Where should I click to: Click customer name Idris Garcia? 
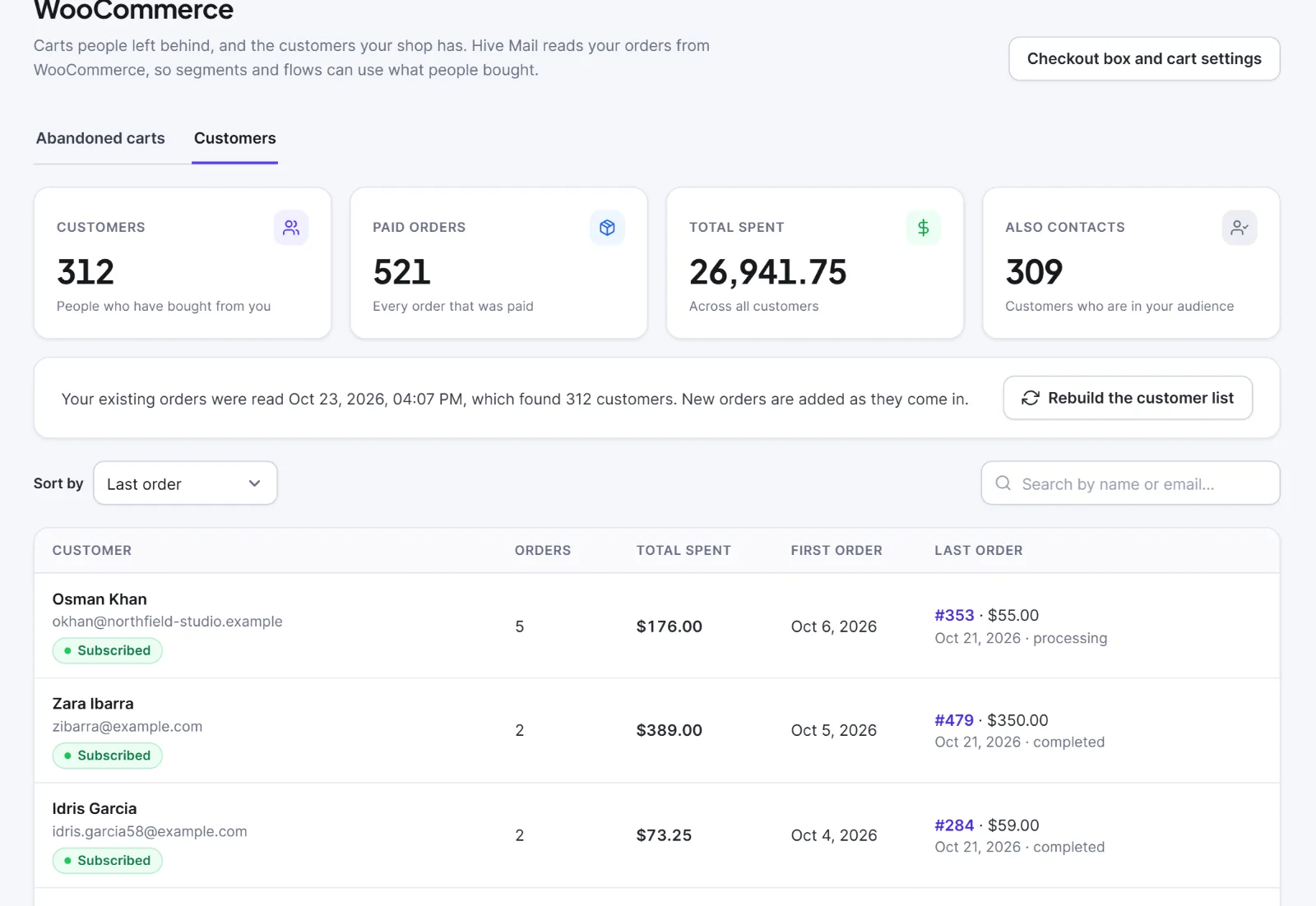[95, 809]
